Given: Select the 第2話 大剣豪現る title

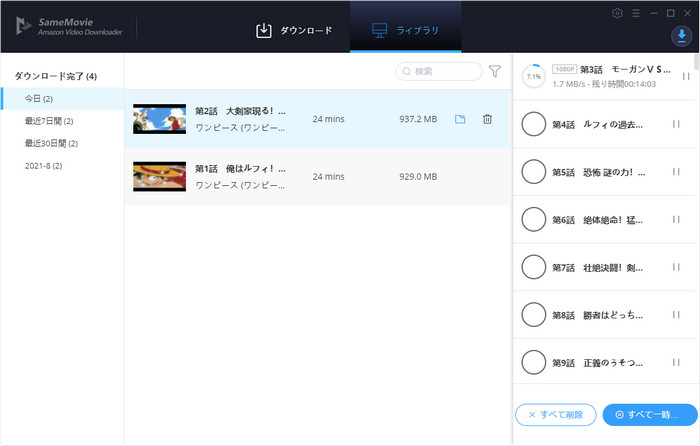Looking at the screenshot, I should coord(240,111).
